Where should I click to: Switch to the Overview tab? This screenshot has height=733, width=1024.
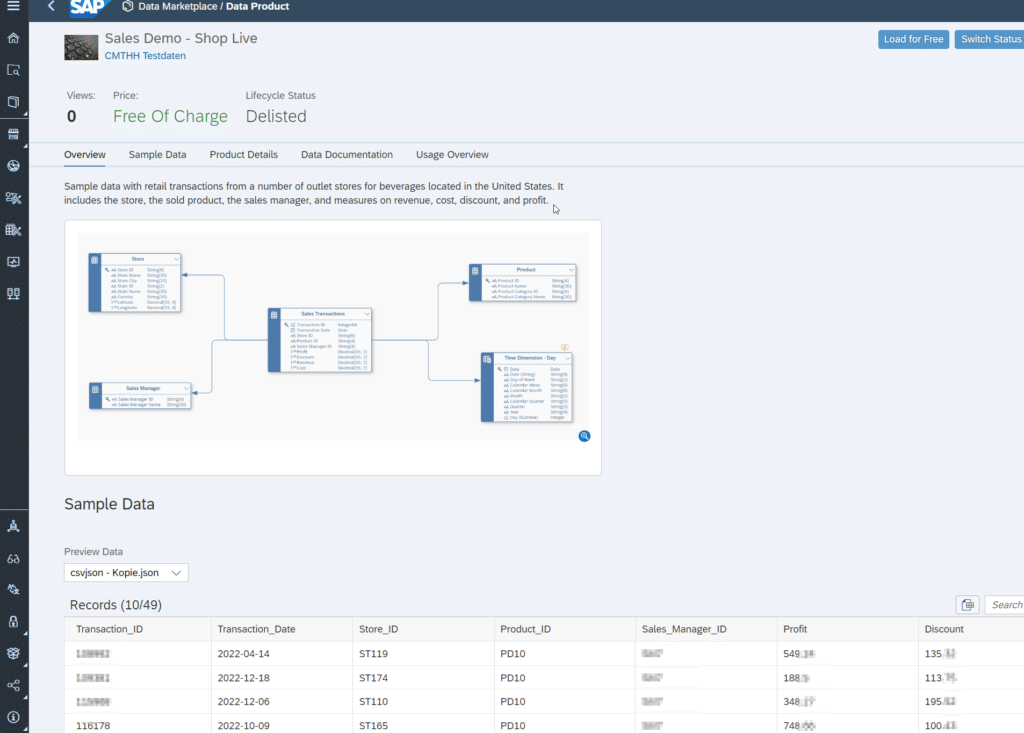tap(84, 155)
